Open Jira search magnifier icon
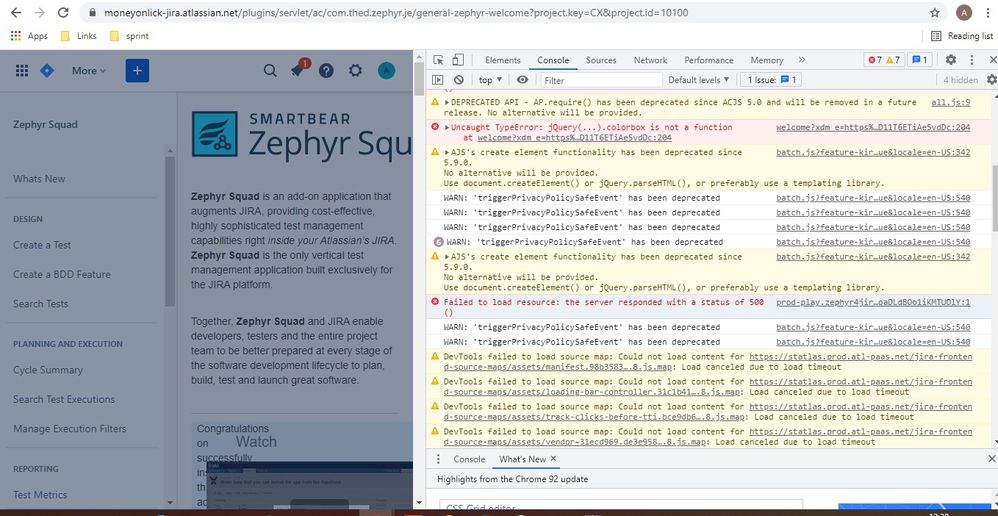The height and width of the screenshot is (516, 998). pos(270,71)
